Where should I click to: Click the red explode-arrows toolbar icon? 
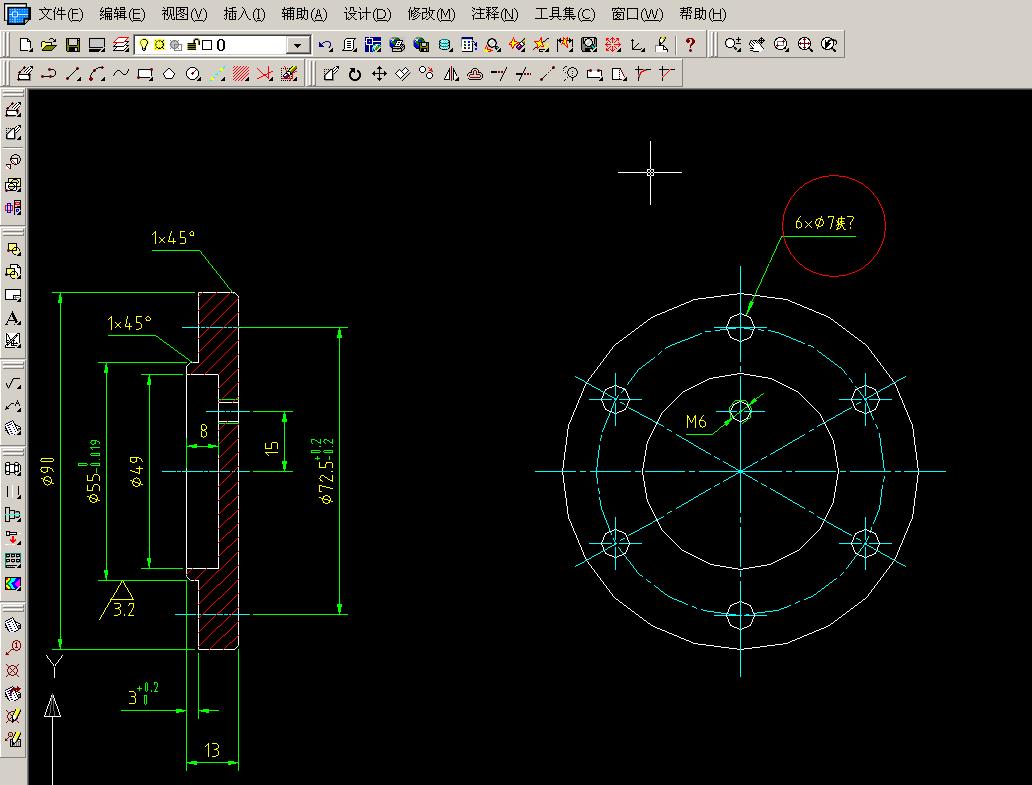coord(613,45)
